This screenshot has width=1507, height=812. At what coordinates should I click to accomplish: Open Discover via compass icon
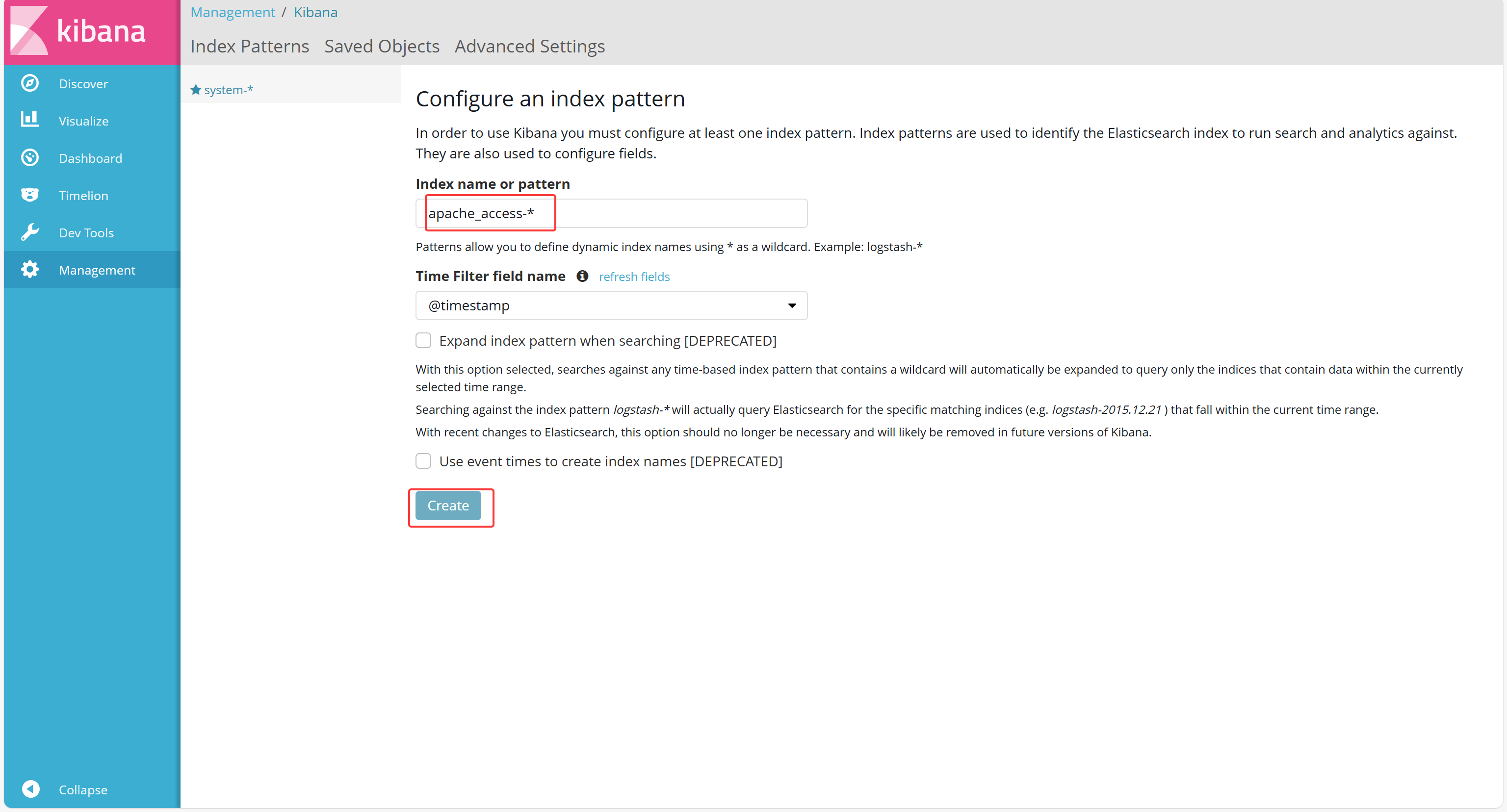tap(30, 83)
